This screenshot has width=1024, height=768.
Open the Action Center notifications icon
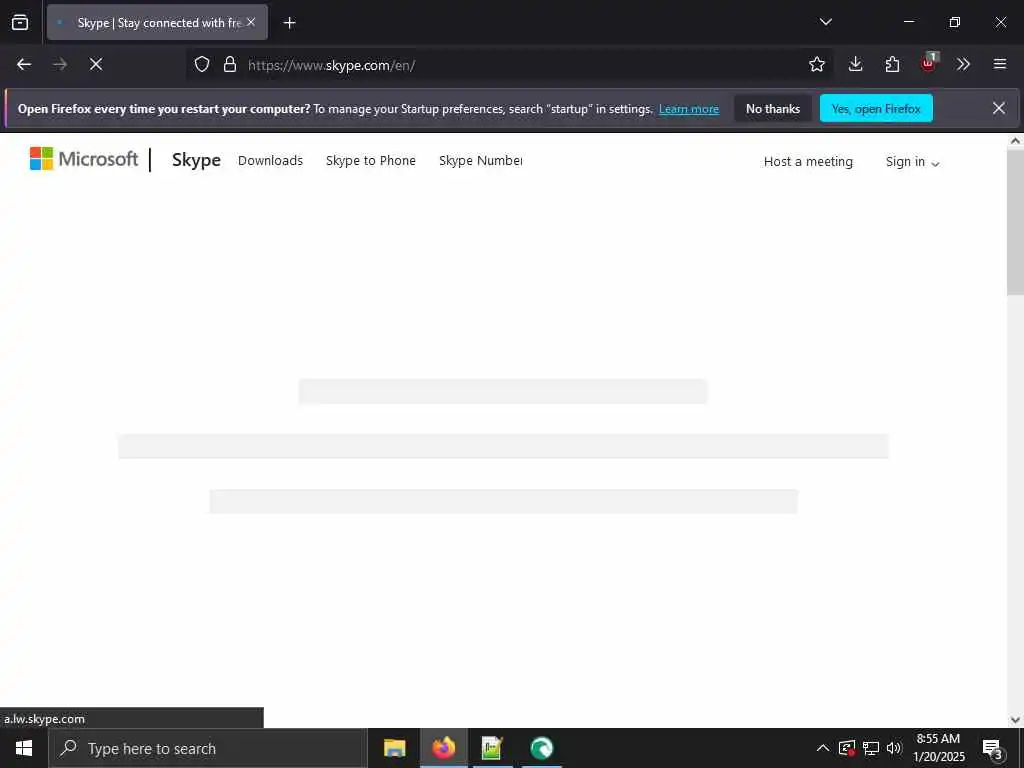pos(993,748)
